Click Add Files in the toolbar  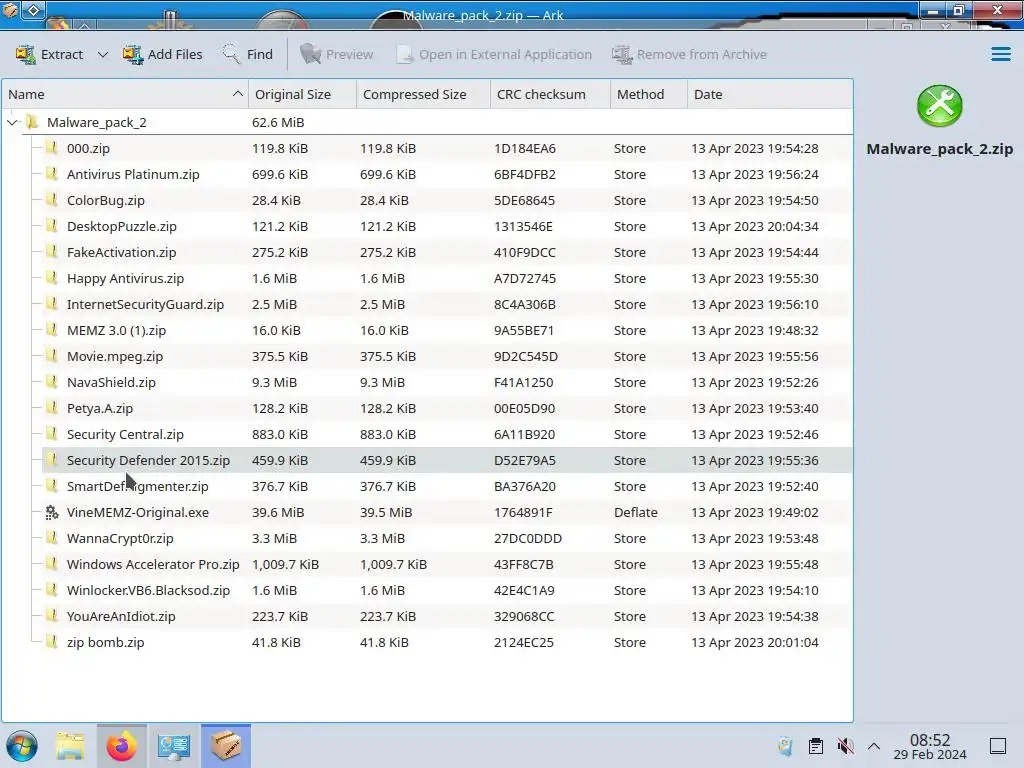pos(163,54)
